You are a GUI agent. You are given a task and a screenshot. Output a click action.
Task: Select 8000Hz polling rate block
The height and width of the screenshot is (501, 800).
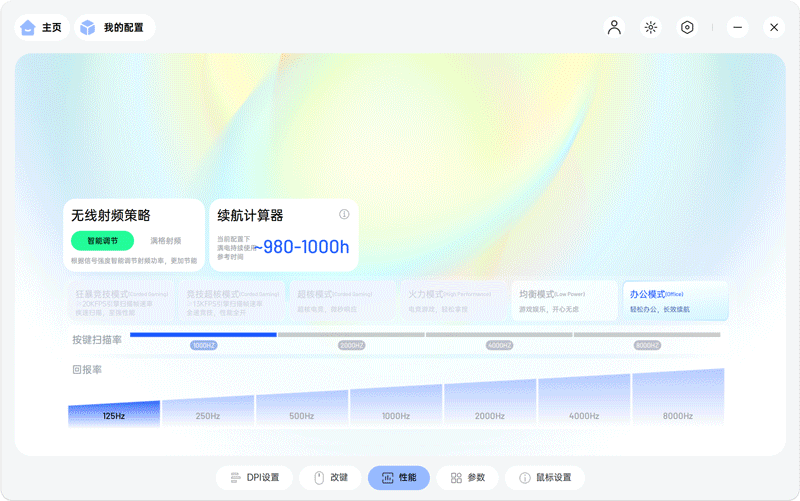pos(677,400)
